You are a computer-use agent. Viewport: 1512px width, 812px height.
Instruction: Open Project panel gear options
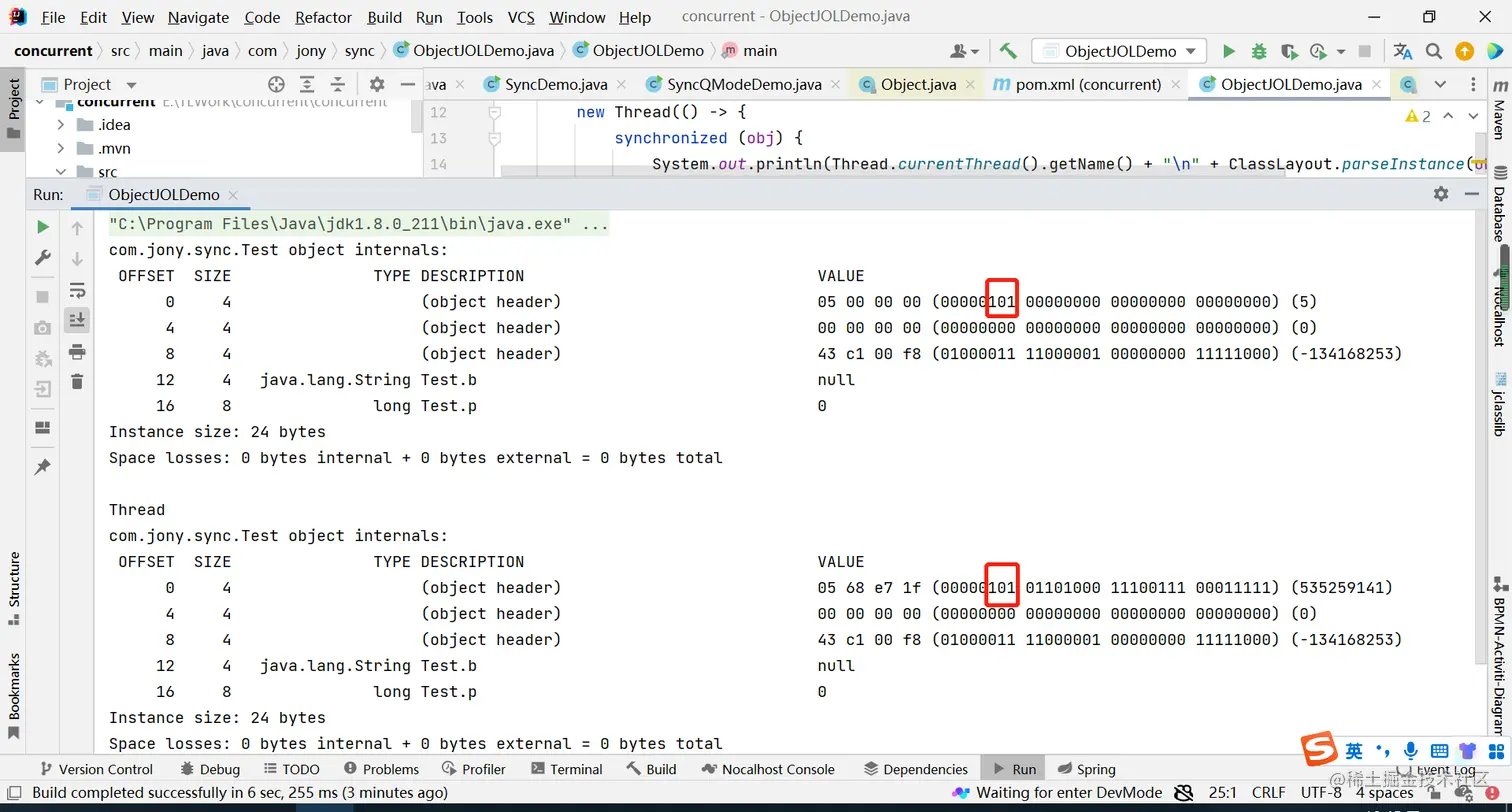(376, 85)
